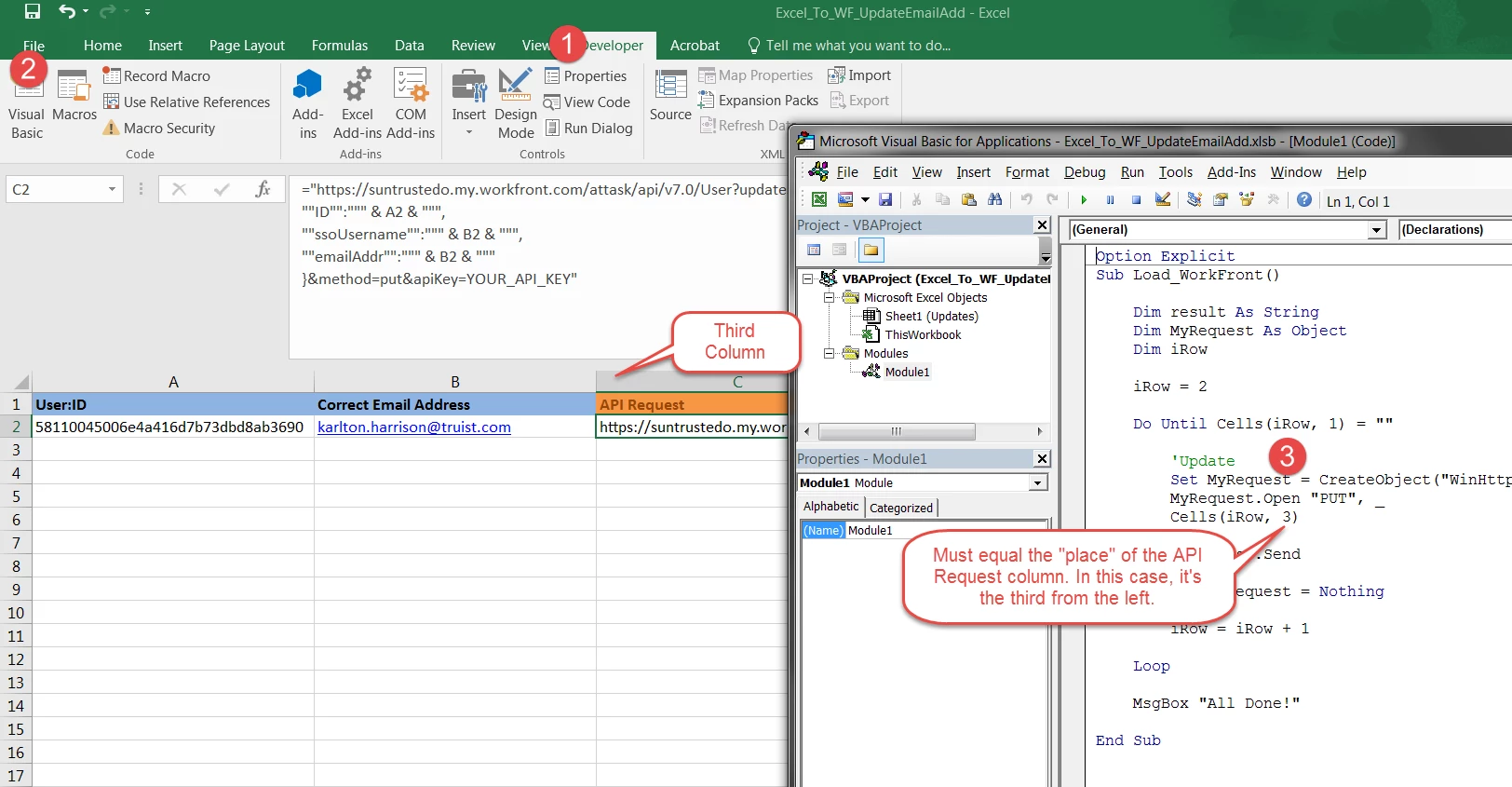
Task: Undo the last action in Excel
Action: (67, 12)
